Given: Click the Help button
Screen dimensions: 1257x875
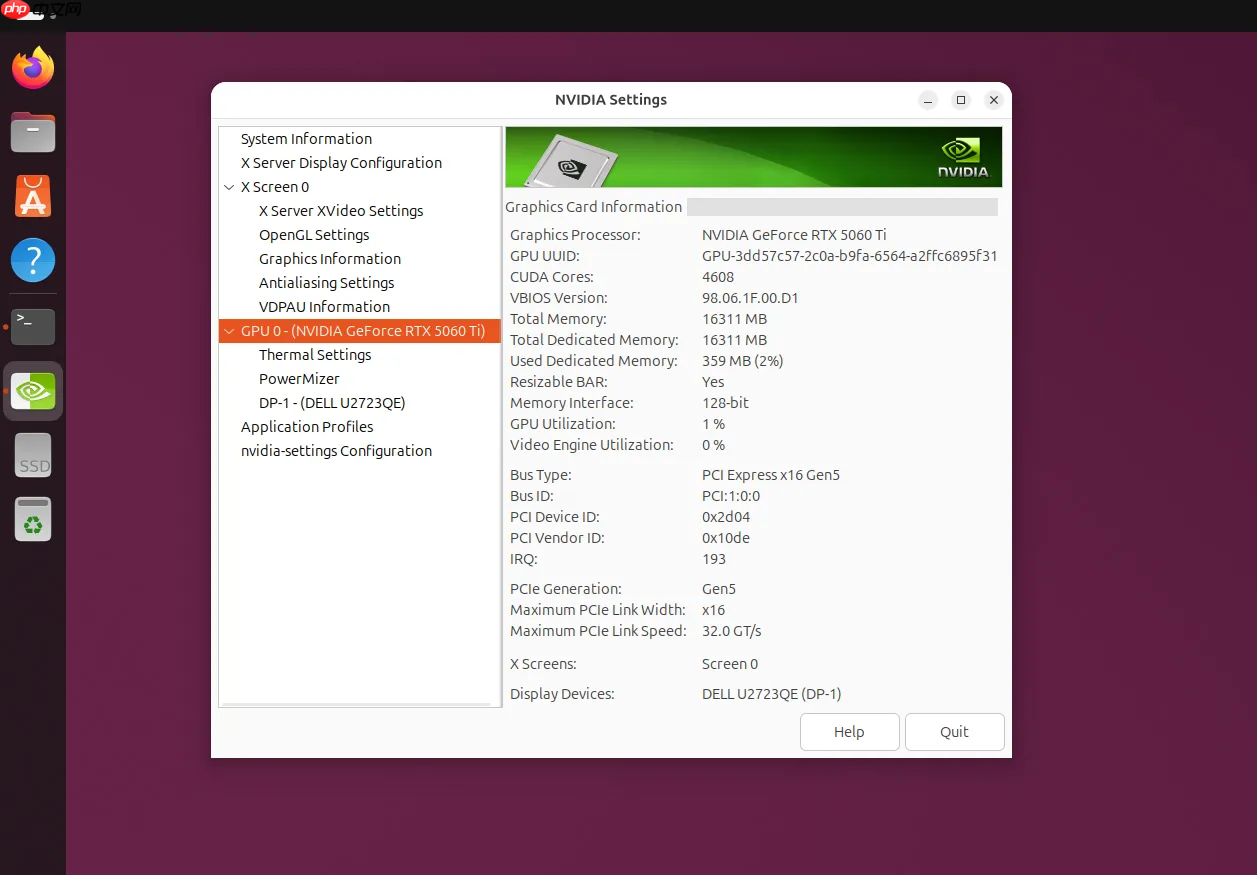Looking at the screenshot, I should coord(849,731).
